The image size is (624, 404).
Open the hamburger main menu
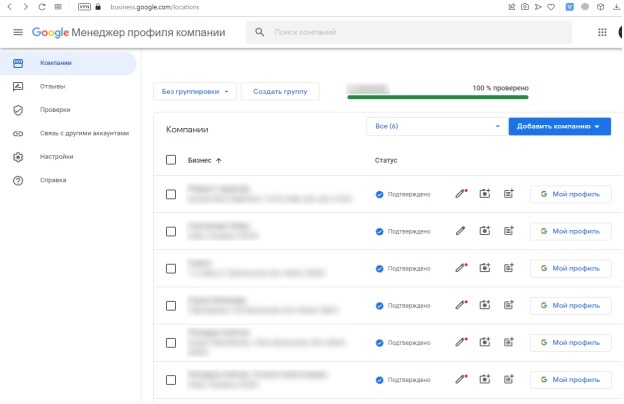click(x=18, y=32)
